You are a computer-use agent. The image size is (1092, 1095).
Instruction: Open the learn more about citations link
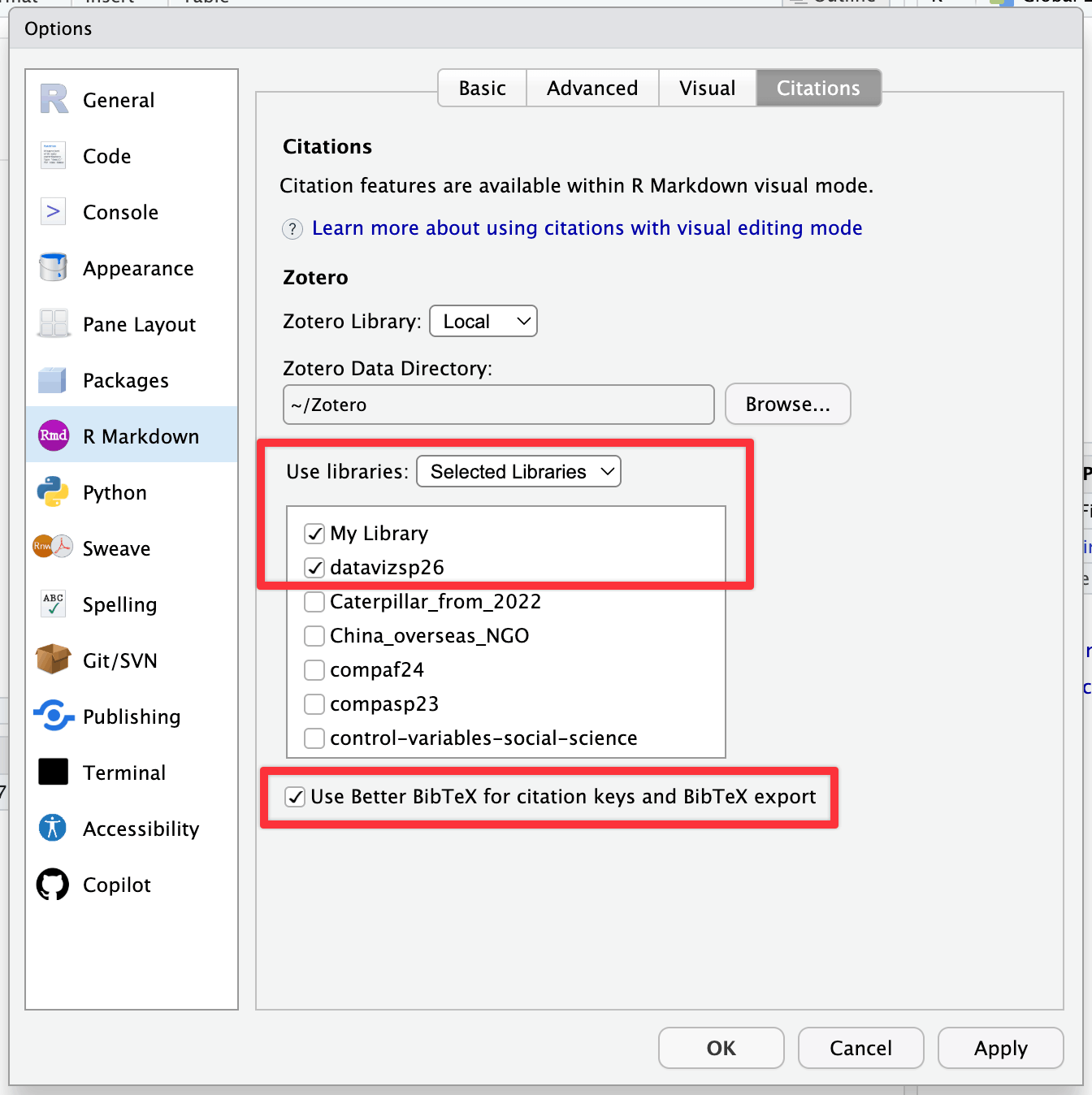(x=587, y=228)
